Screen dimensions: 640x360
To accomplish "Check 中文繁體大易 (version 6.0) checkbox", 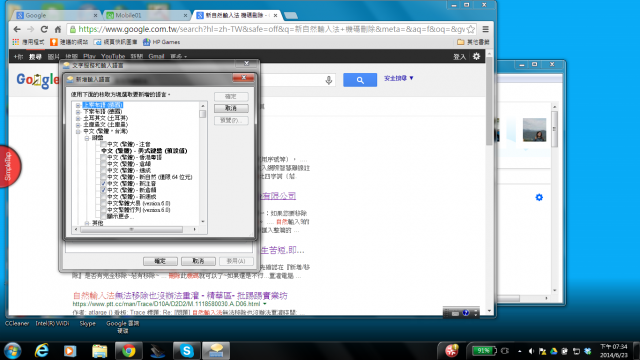I will point(104,203).
